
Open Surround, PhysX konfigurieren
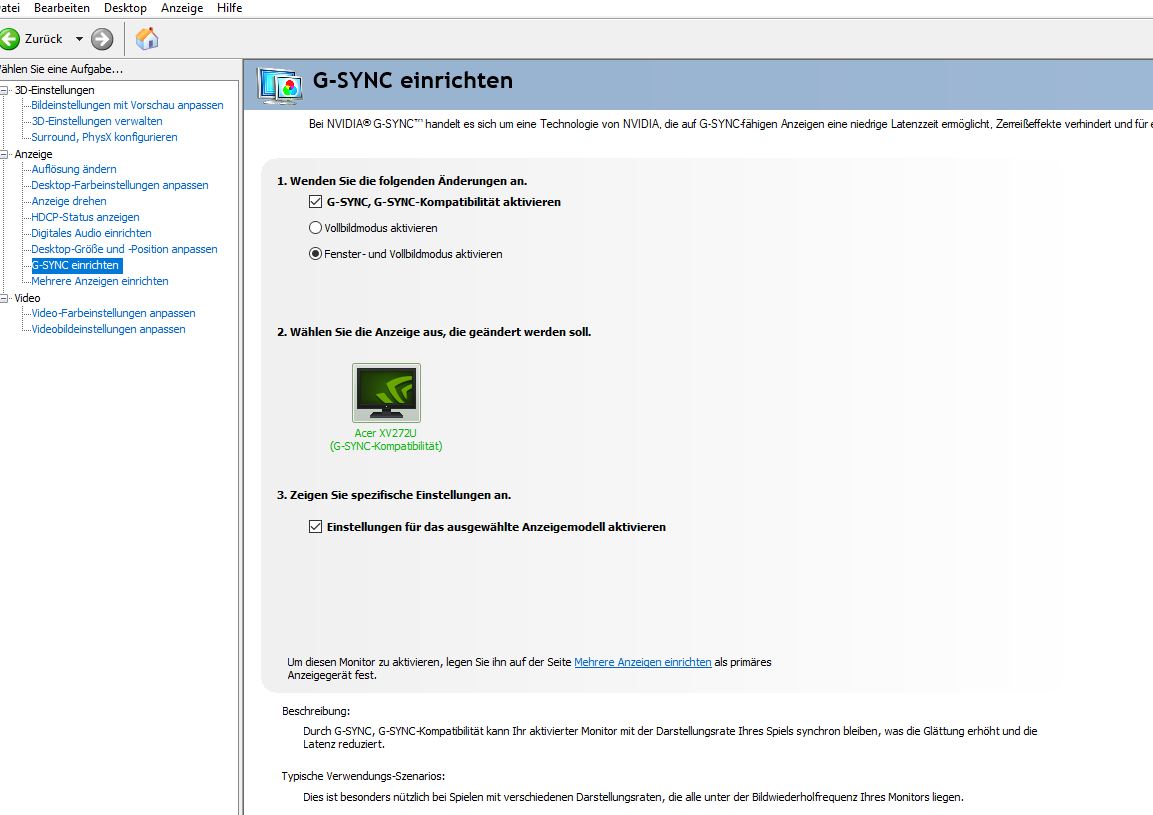click(104, 138)
